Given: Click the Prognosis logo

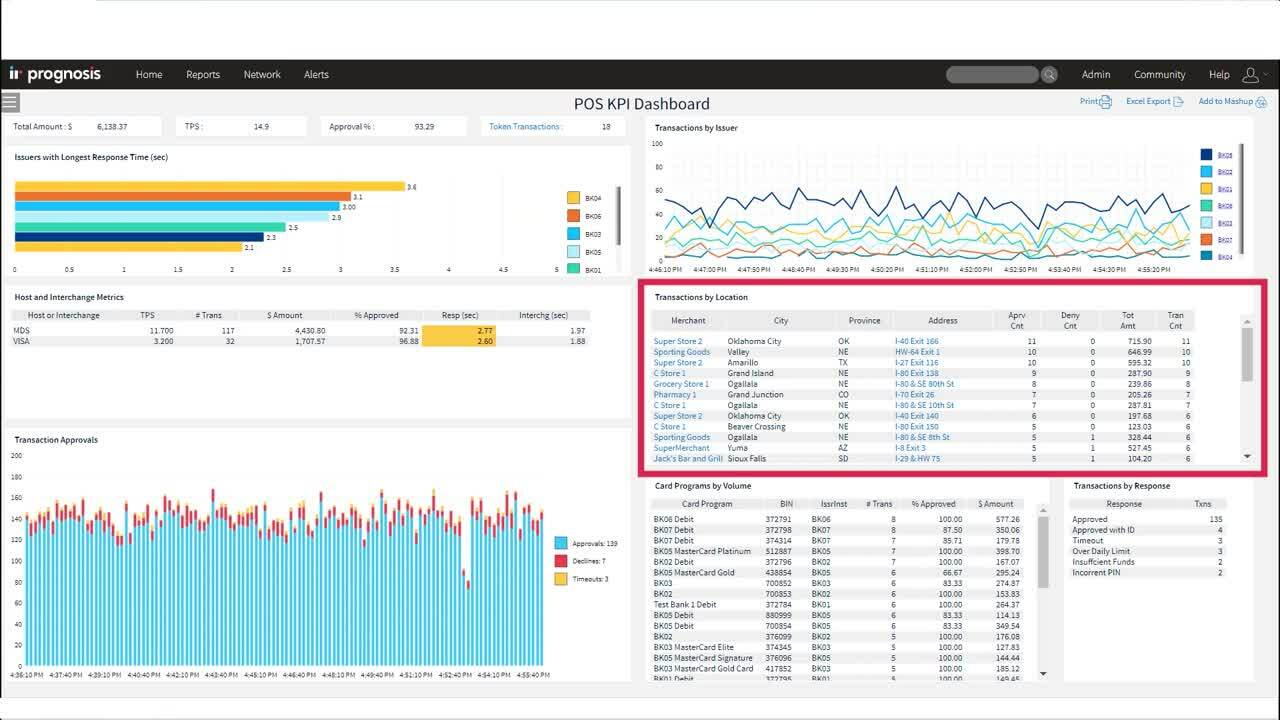Looking at the screenshot, I should pyautogui.click(x=55, y=75).
